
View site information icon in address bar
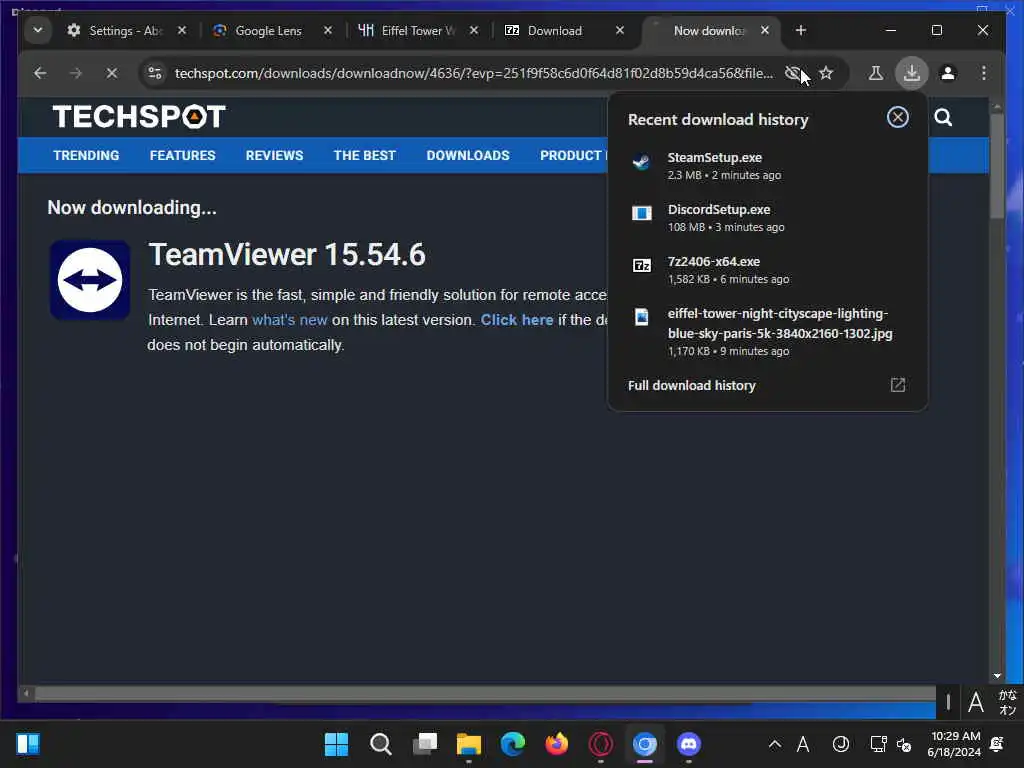[155, 73]
